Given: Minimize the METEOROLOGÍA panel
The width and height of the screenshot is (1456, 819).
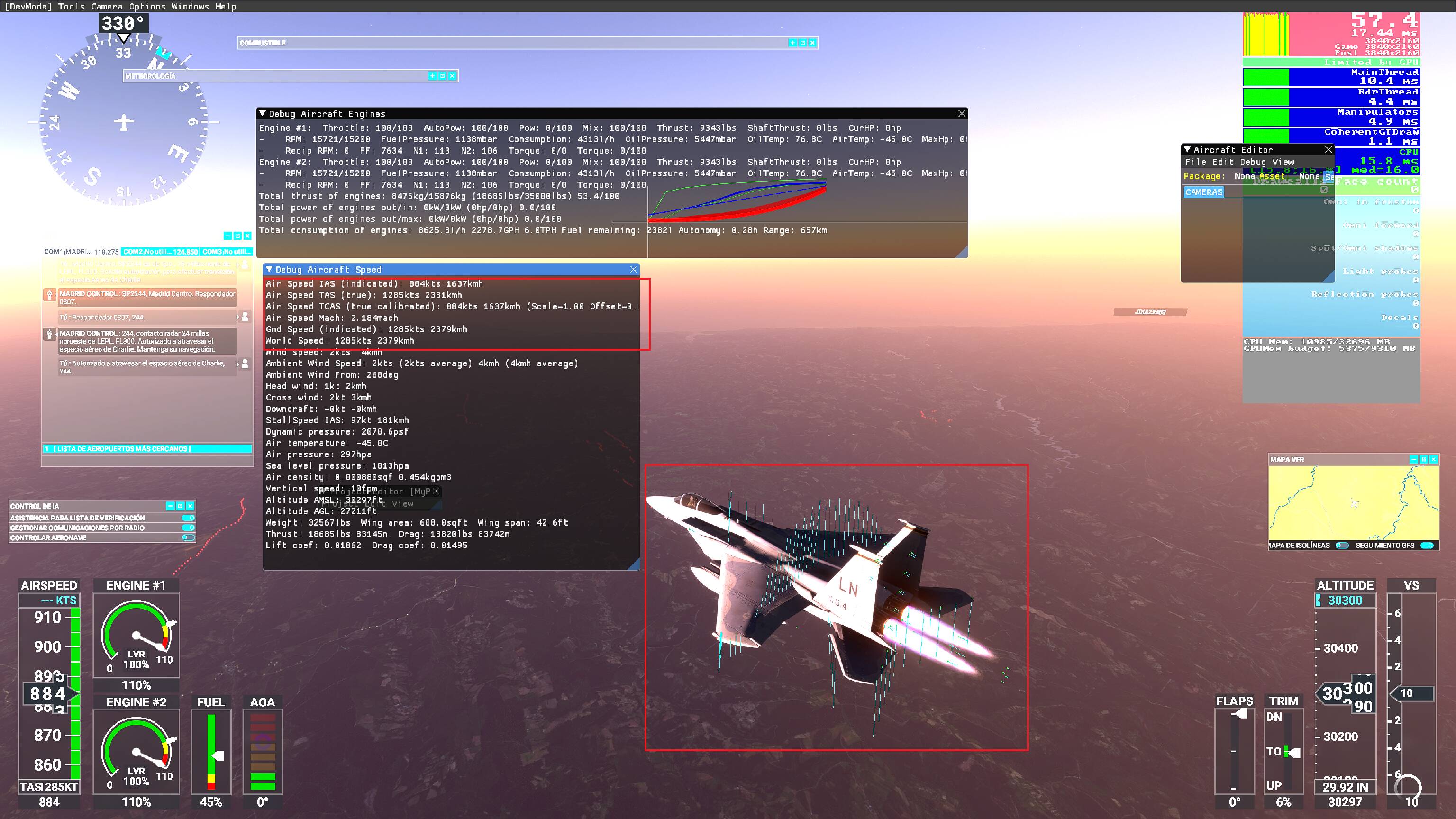Looking at the screenshot, I should (432, 76).
